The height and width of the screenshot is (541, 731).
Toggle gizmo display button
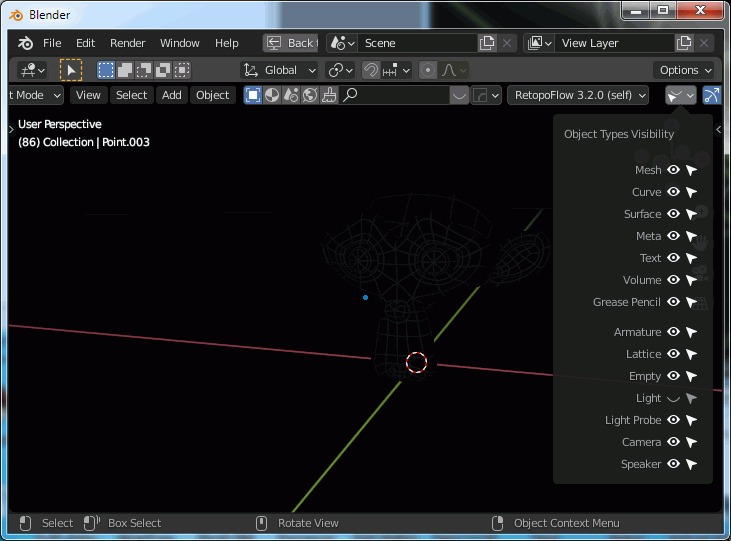[x=712, y=95]
